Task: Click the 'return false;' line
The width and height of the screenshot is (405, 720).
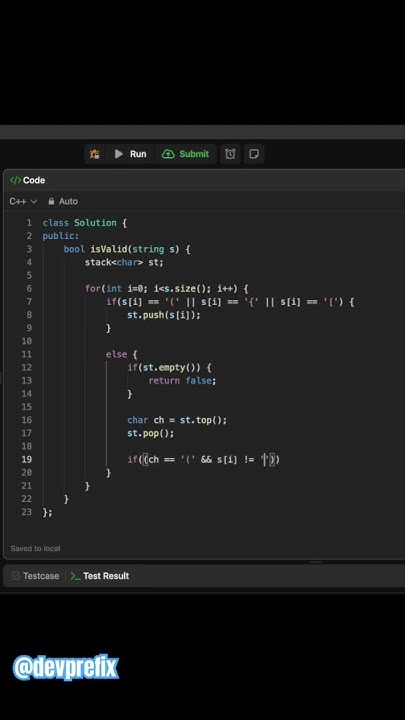Action: (182, 381)
